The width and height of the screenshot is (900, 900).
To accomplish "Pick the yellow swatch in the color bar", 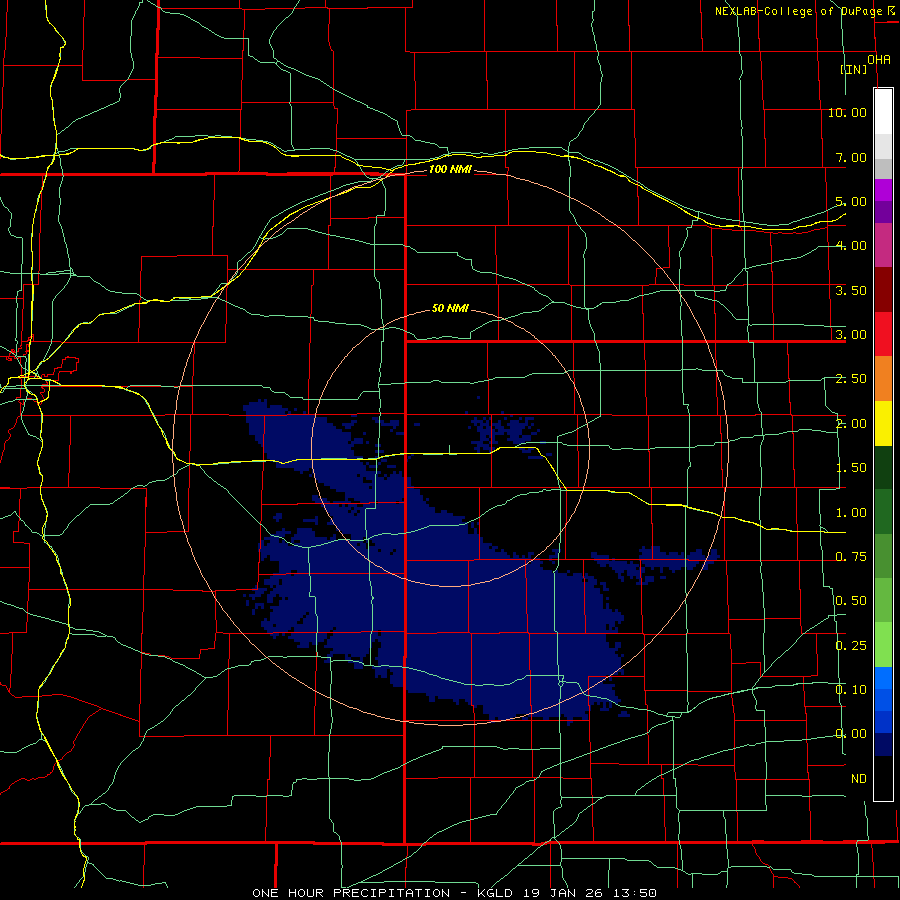I will pyautogui.click(x=883, y=423).
